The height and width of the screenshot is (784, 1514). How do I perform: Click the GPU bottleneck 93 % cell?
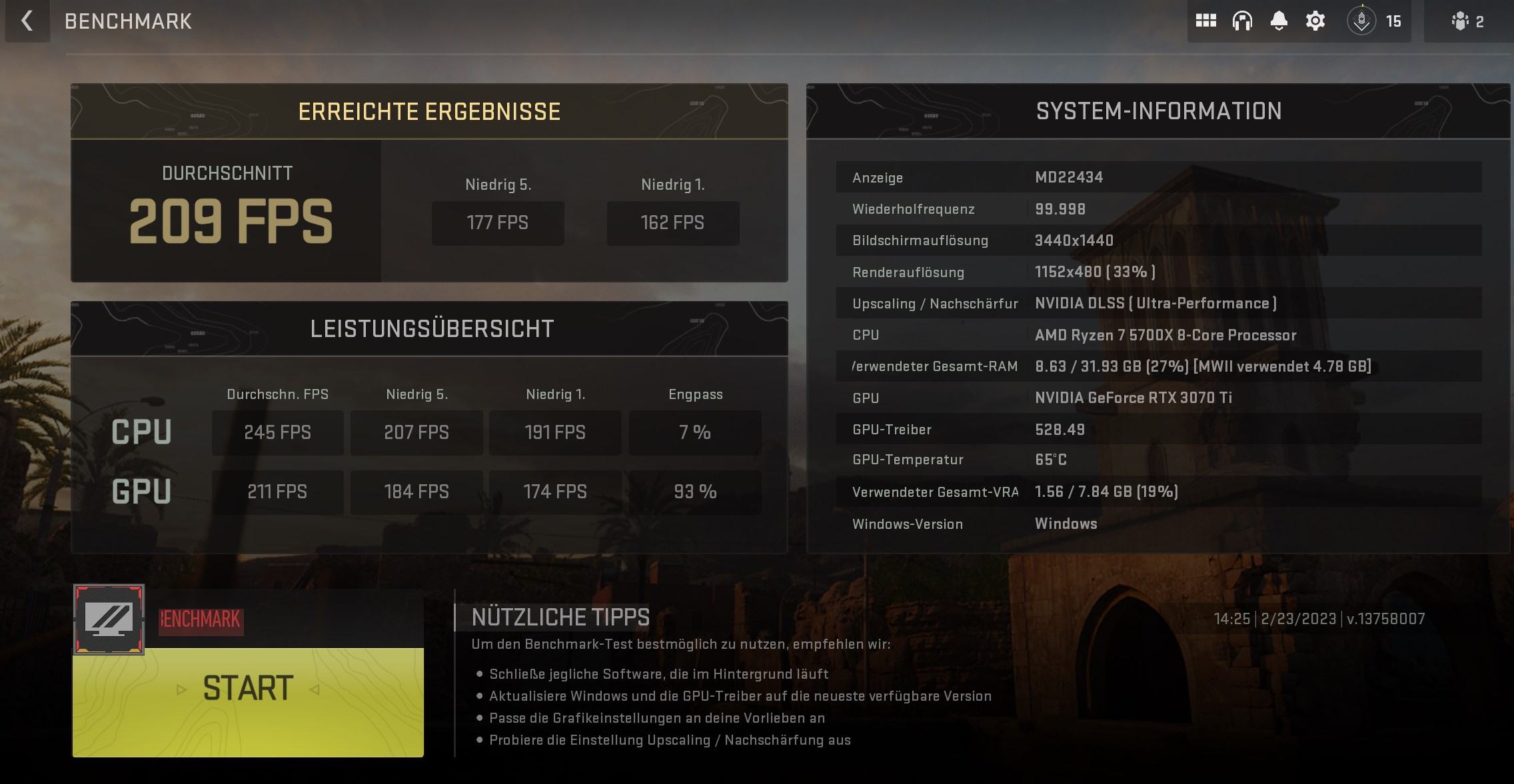pos(695,492)
